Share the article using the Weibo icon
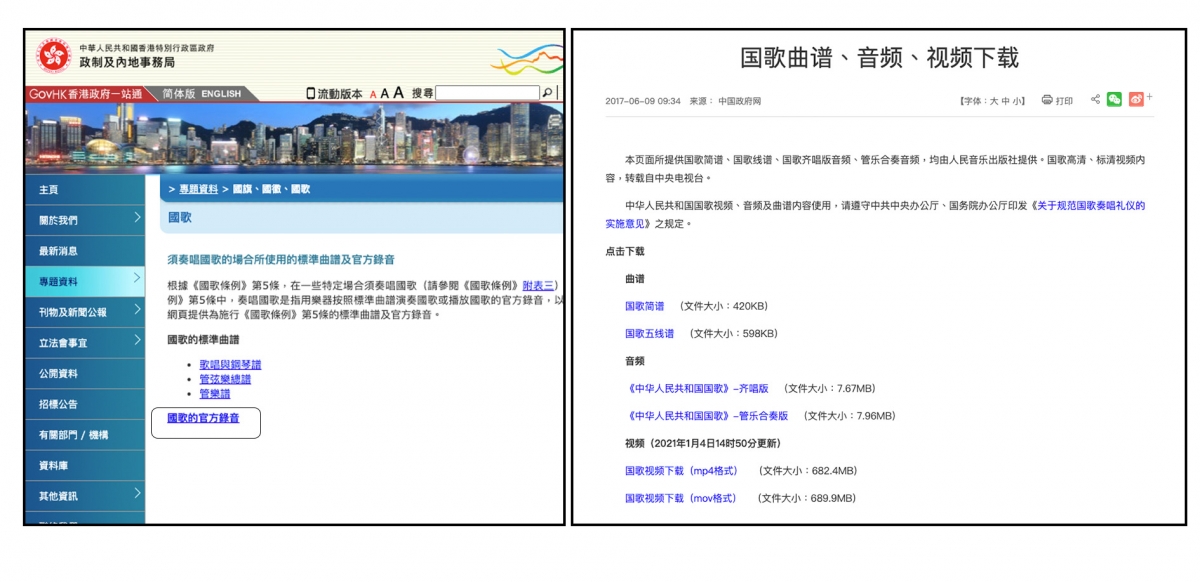Viewport: 1200px width, 582px height. (x=1134, y=99)
